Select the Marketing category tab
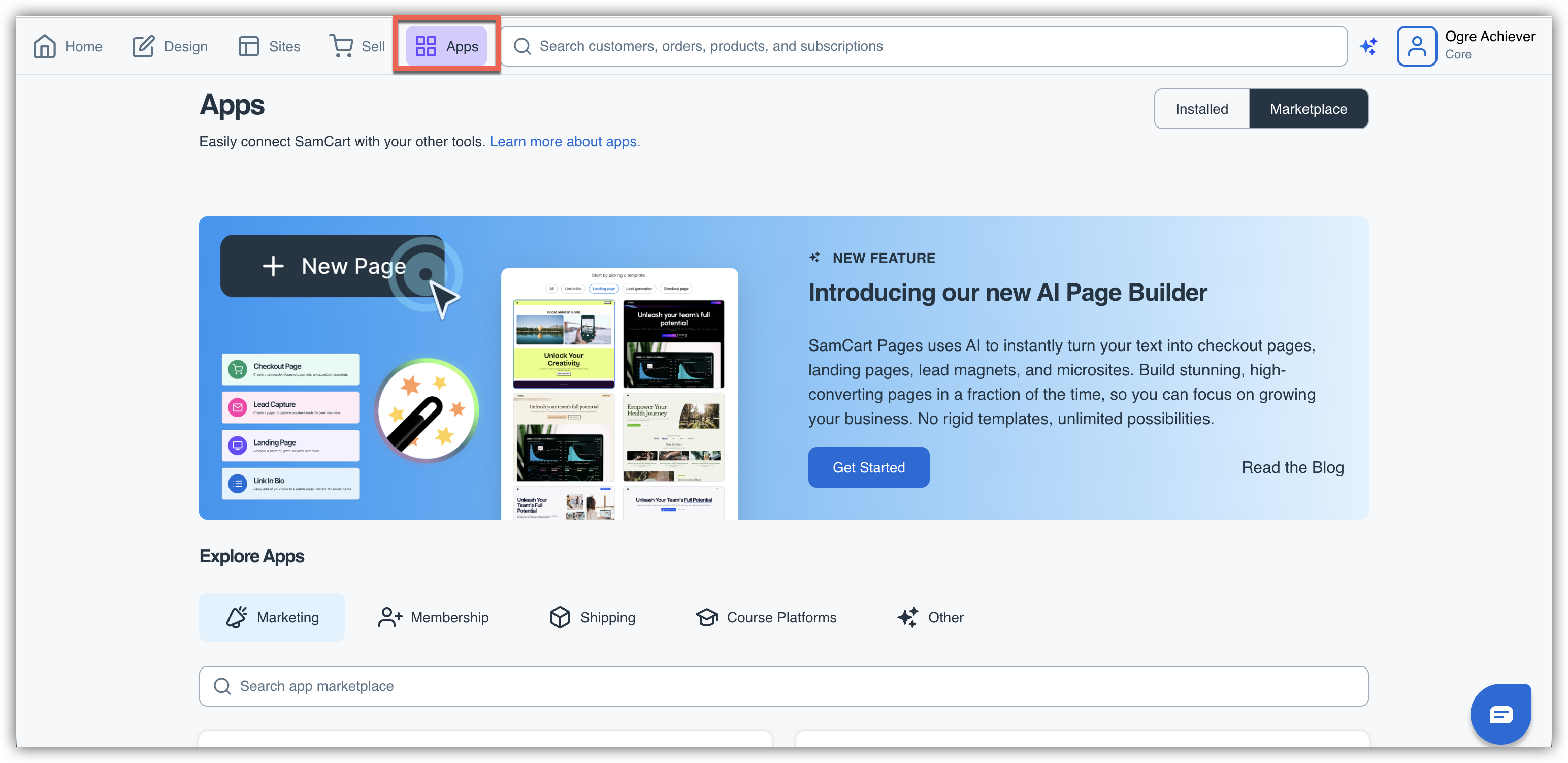This screenshot has height=763, width=1568. pos(272,617)
